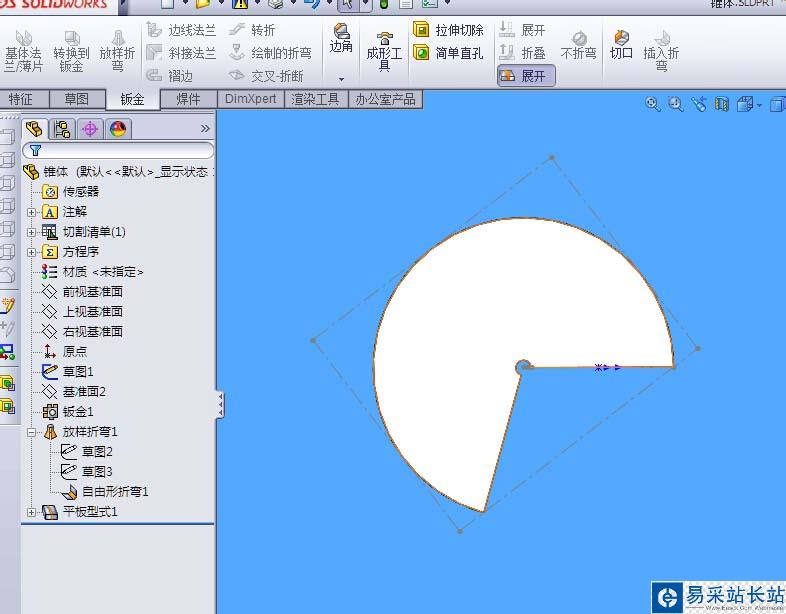Open the DisplayManager tab icon
786x614 pixels.
tap(118, 129)
